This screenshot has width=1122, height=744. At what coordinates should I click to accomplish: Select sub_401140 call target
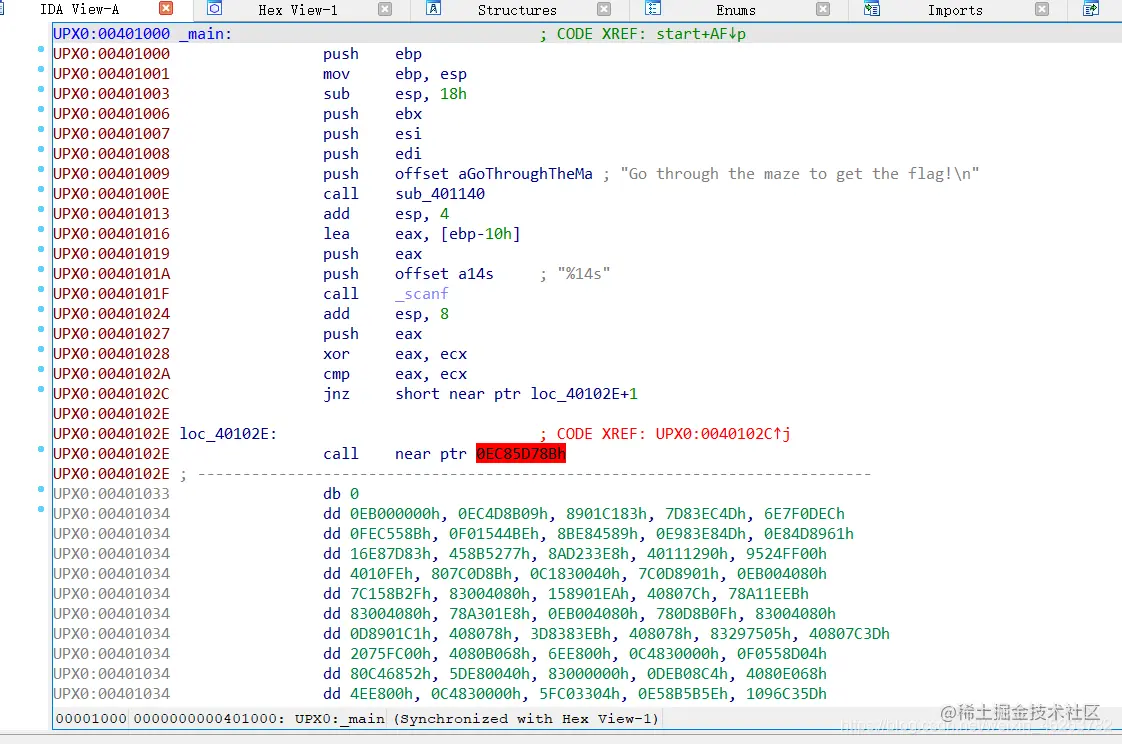[440, 194]
